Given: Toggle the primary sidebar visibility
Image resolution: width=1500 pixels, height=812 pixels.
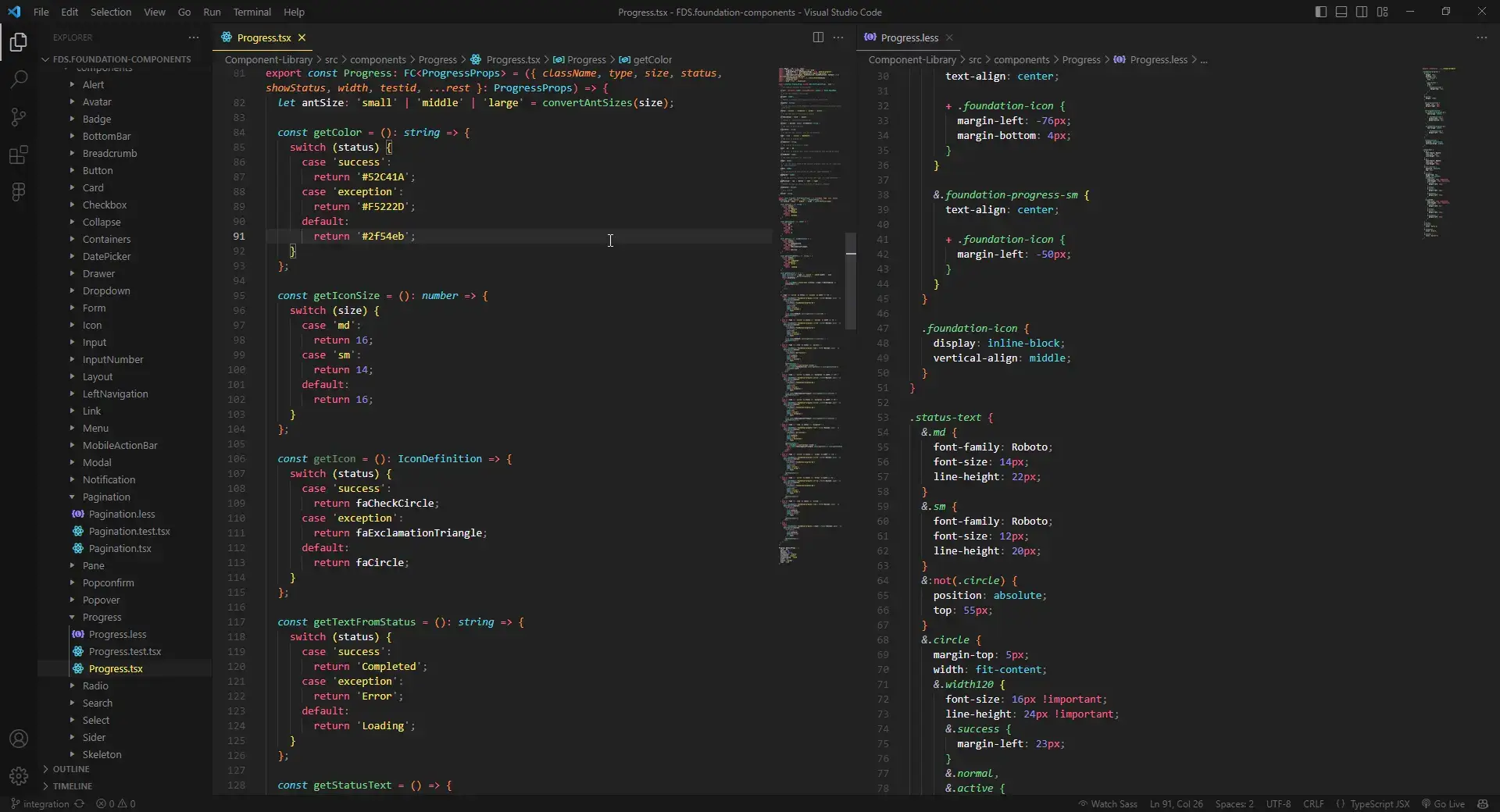Looking at the screenshot, I should [x=1320, y=12].
